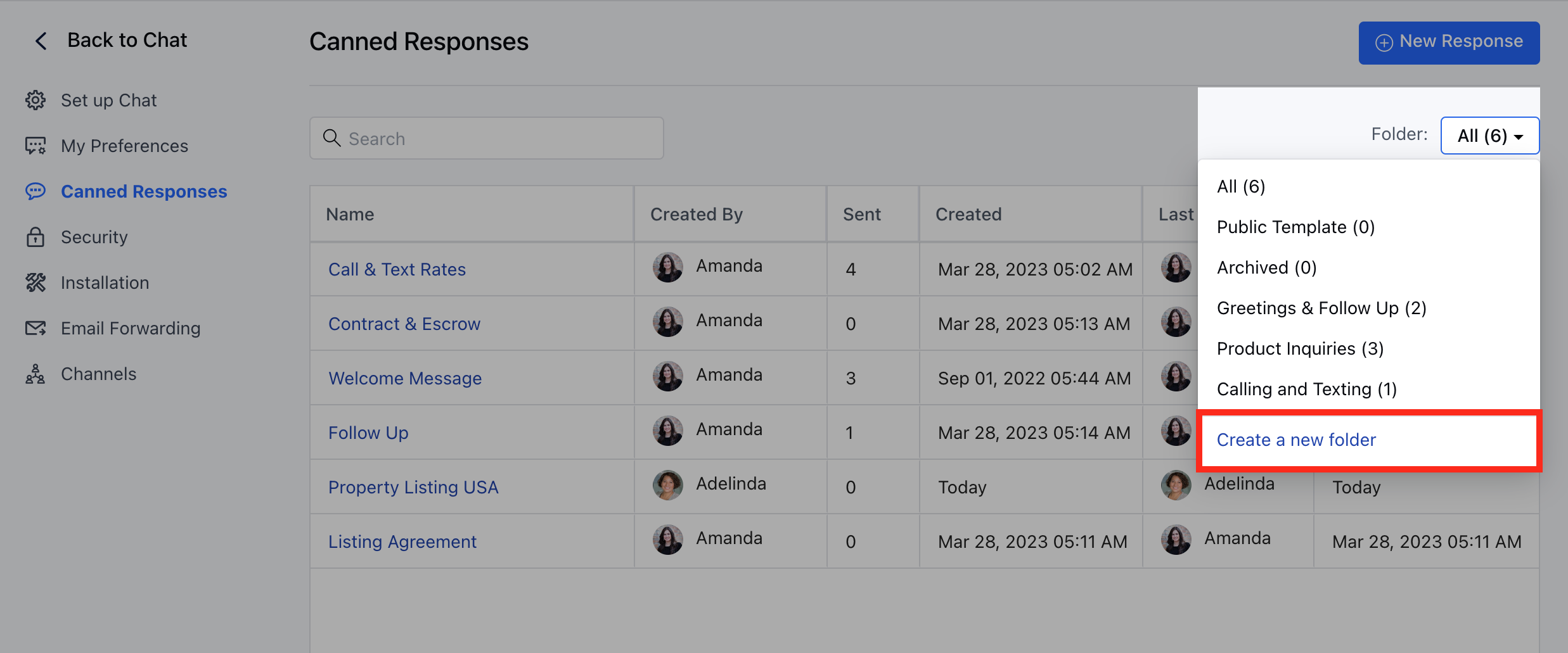Click the Channels people icon
The height and width of the screenshot is (653, 1568).
pos(35,373)
